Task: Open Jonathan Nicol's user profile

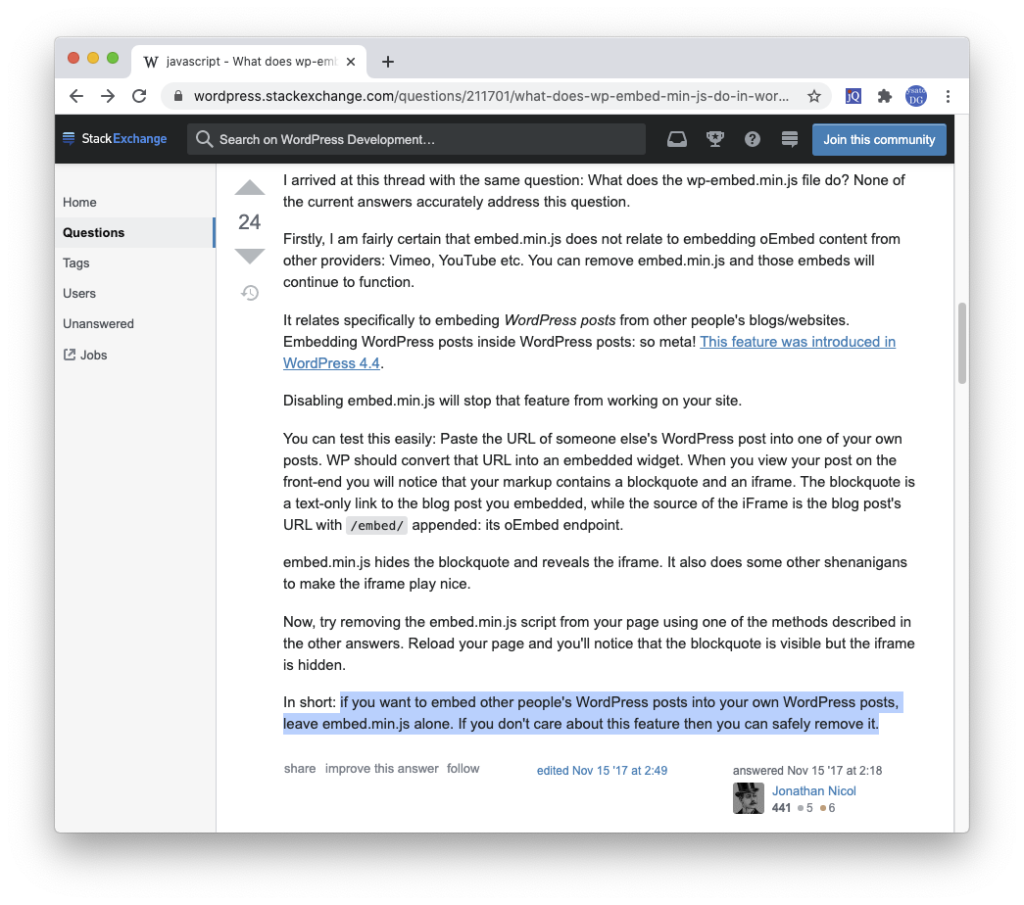Action: click(x=813, y=791)
